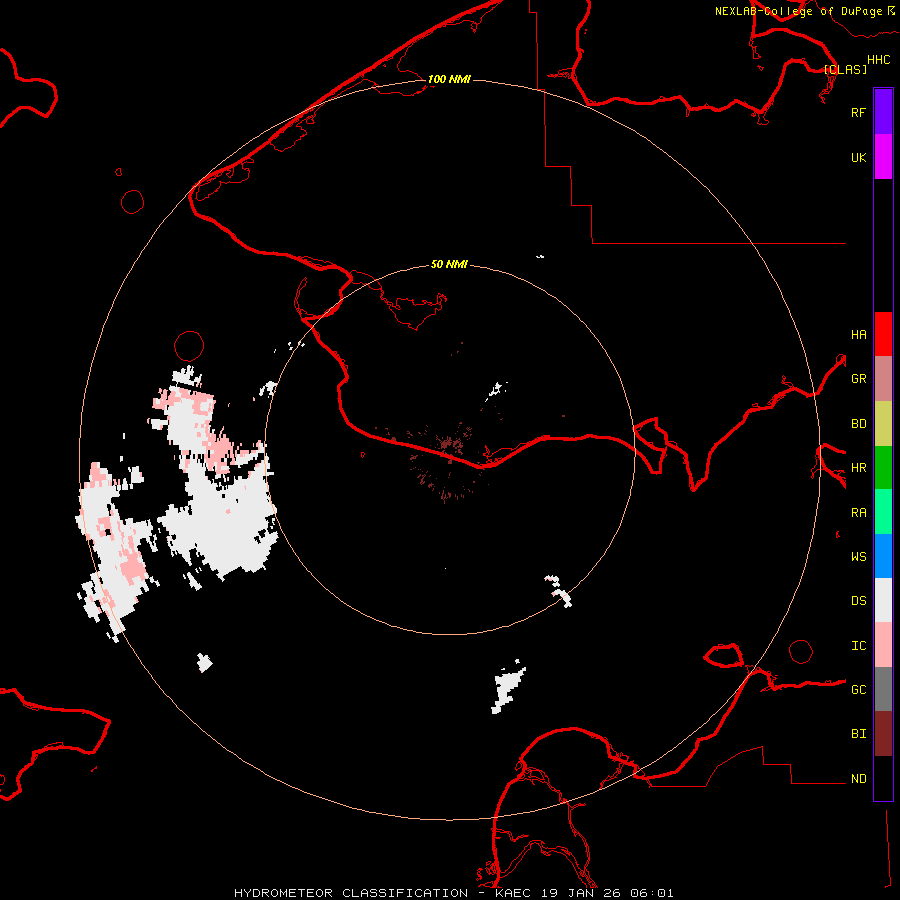
Task: Click the red HA color swatch
Action: [883, 334]
